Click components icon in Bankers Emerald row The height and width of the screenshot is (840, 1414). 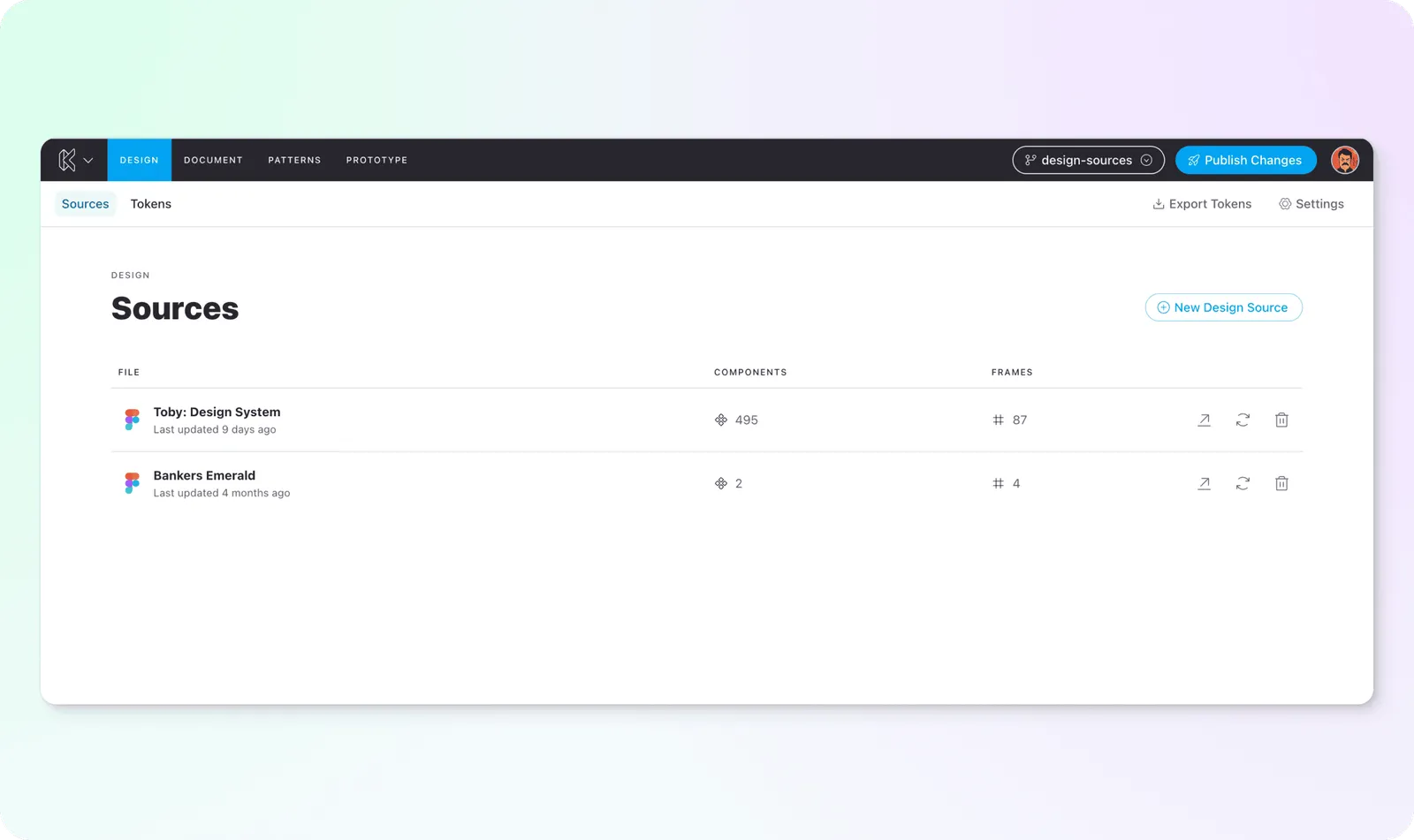[721, 483]
